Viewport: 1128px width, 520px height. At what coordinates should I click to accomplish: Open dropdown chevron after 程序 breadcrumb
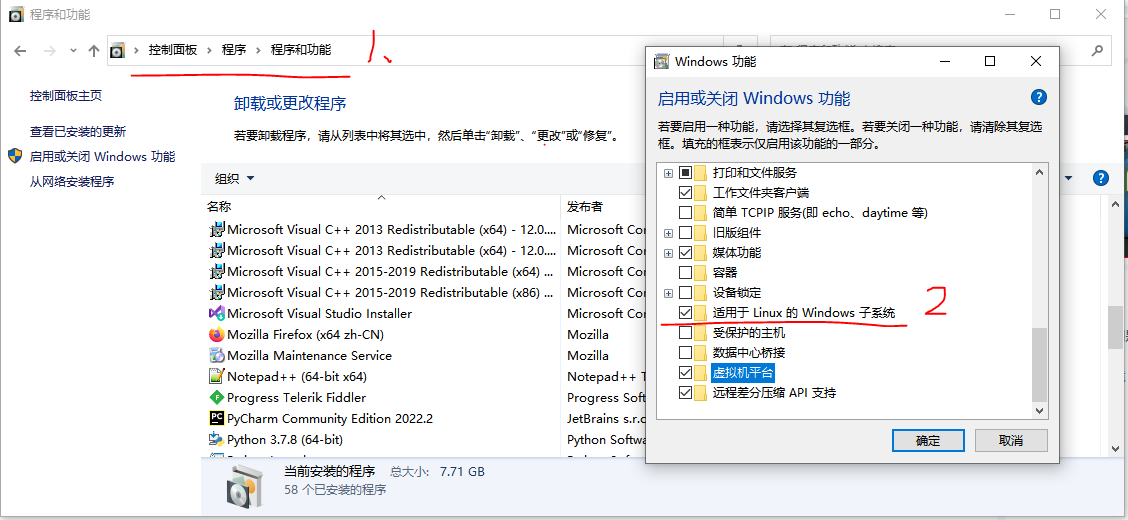tap(258, 50)
